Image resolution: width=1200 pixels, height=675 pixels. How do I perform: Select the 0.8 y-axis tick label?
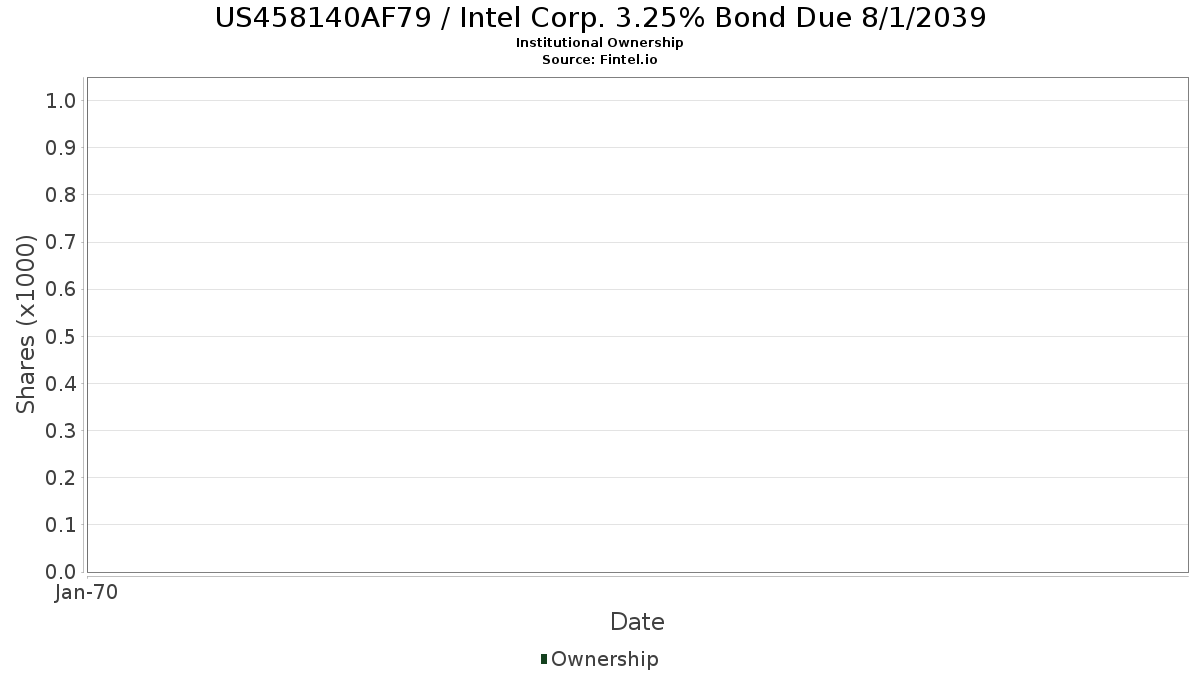click(61, 195)
